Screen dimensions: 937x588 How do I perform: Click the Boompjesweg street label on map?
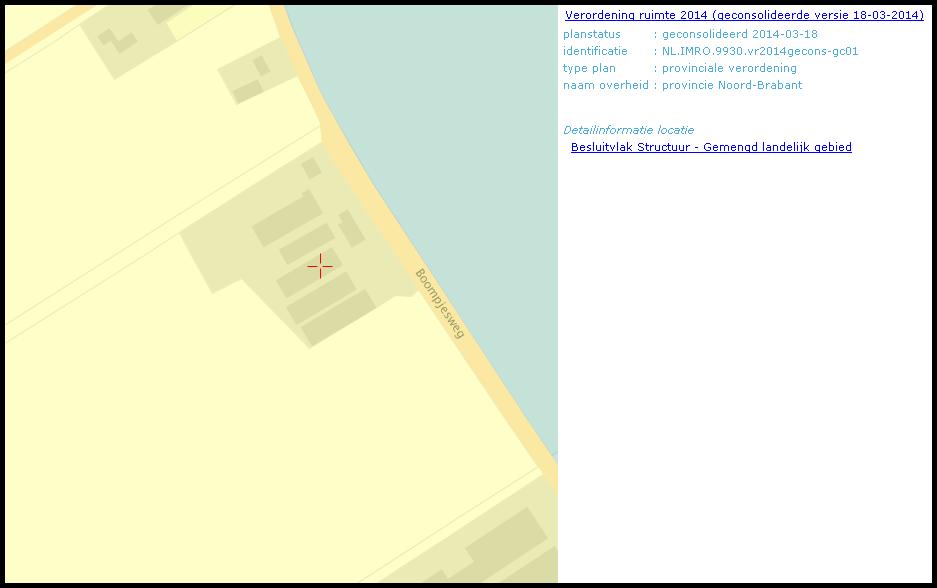pyautogui.click(x=440, y=304)
